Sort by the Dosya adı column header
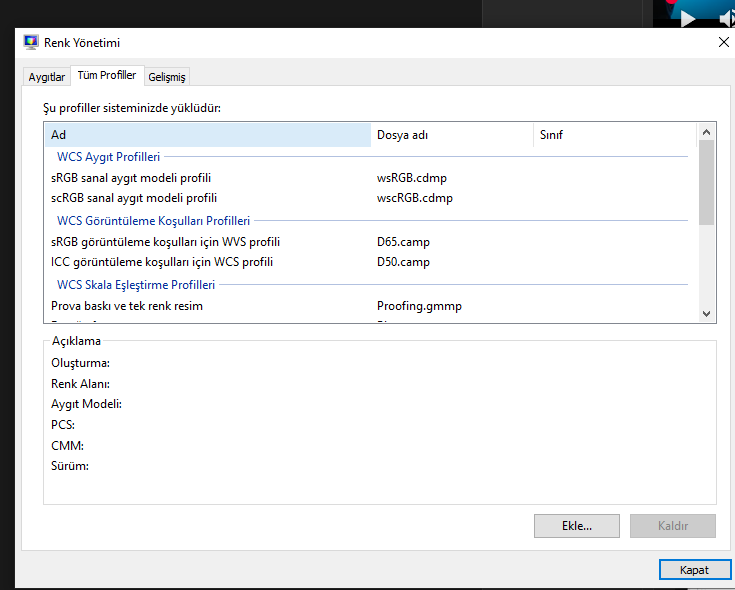This screenshot has height=590, width=735. (452, 134)
